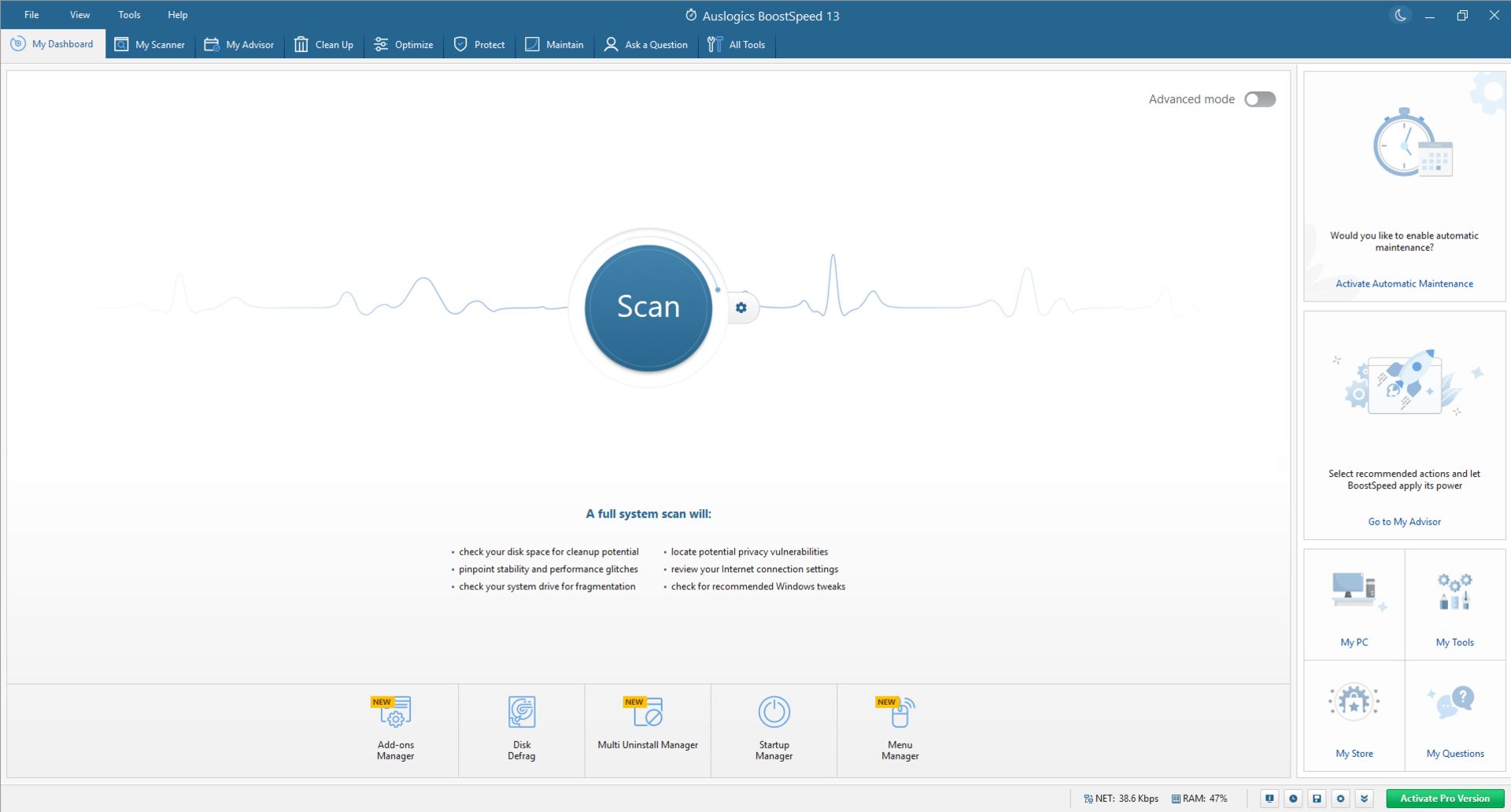Click the settings gear in status bar
This screenshot has height=812, width=1511.
1341,799
